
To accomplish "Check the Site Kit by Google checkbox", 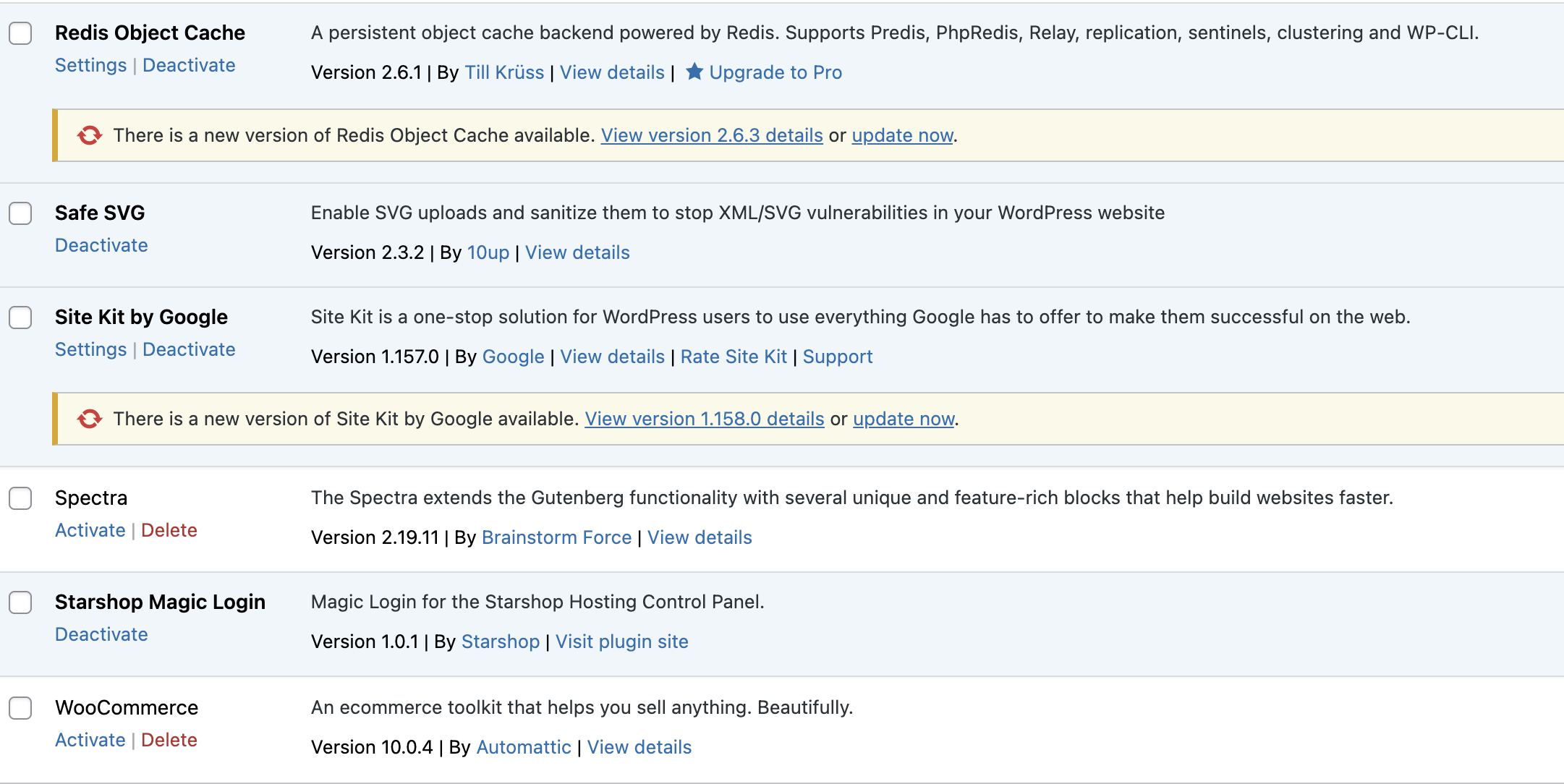I will 20,318.
